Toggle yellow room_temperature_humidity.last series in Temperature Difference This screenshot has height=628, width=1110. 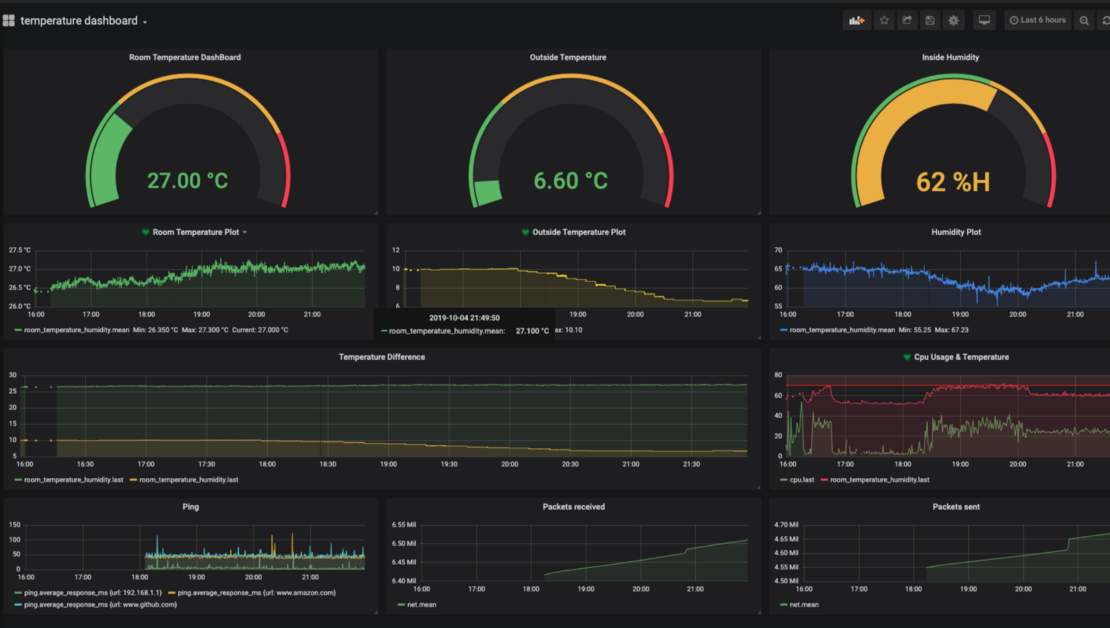coord(188,480)
